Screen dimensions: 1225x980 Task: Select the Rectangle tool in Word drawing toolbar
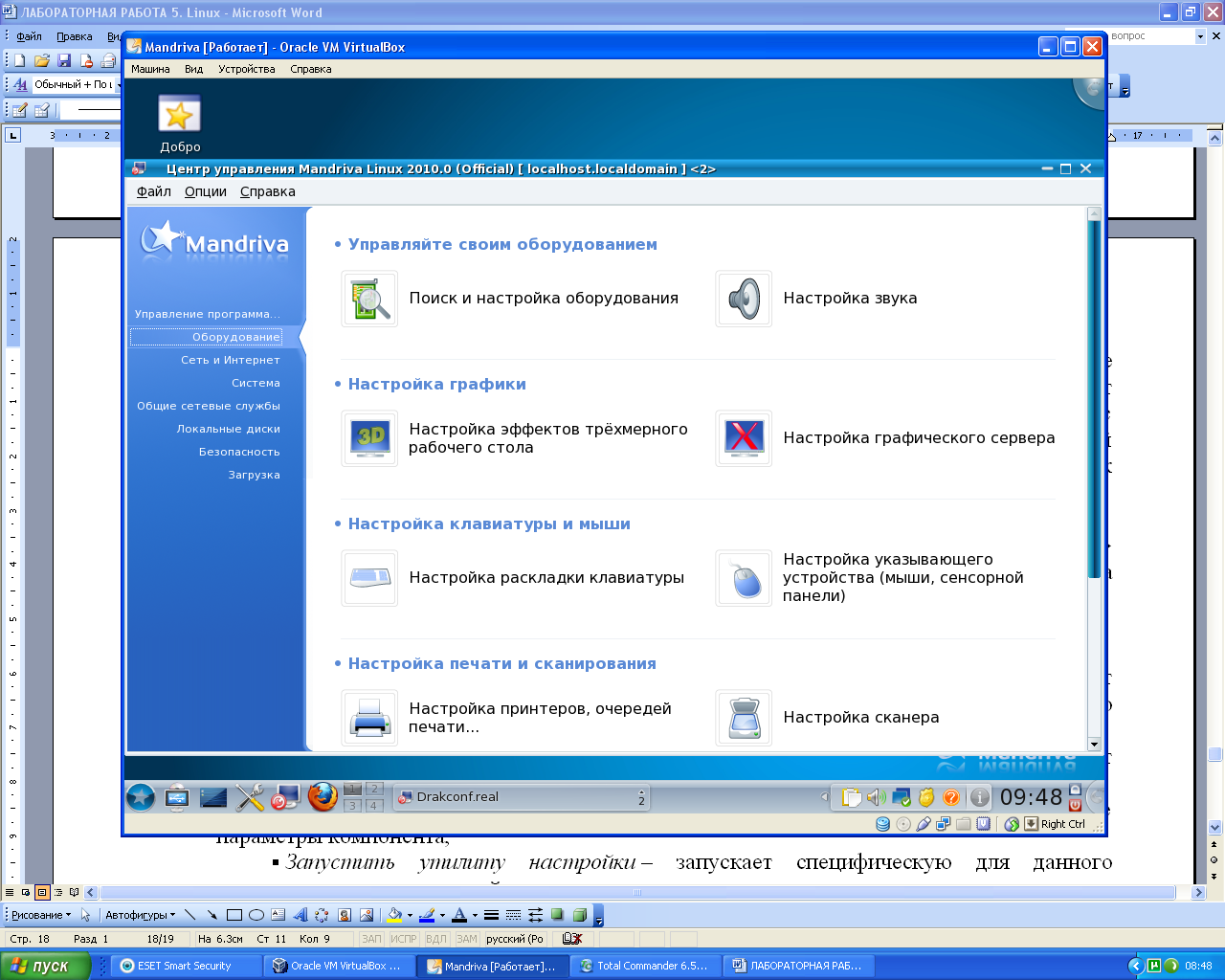click(x=234, y=915)
